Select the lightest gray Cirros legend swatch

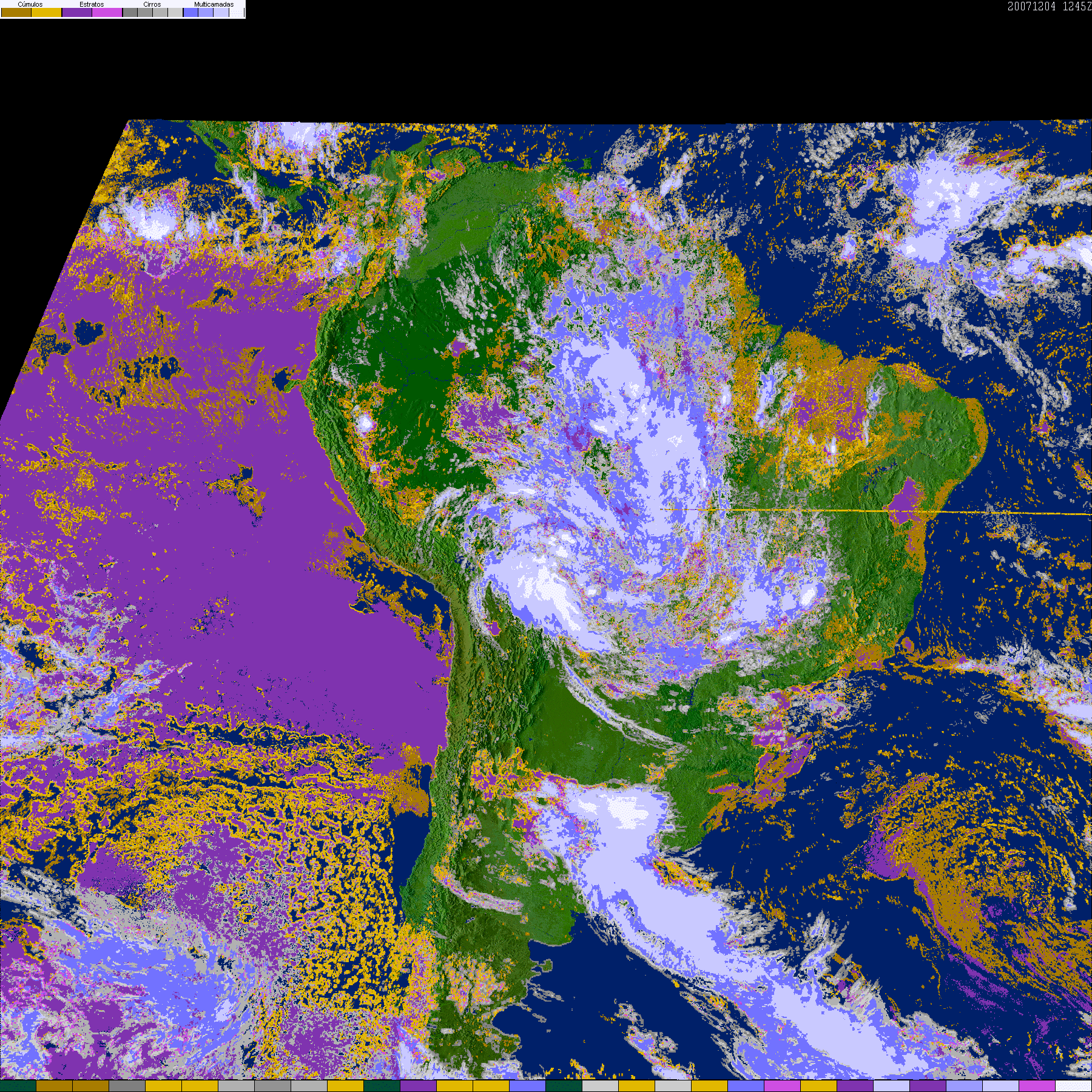pyautogui.click(x=175, y=12)
